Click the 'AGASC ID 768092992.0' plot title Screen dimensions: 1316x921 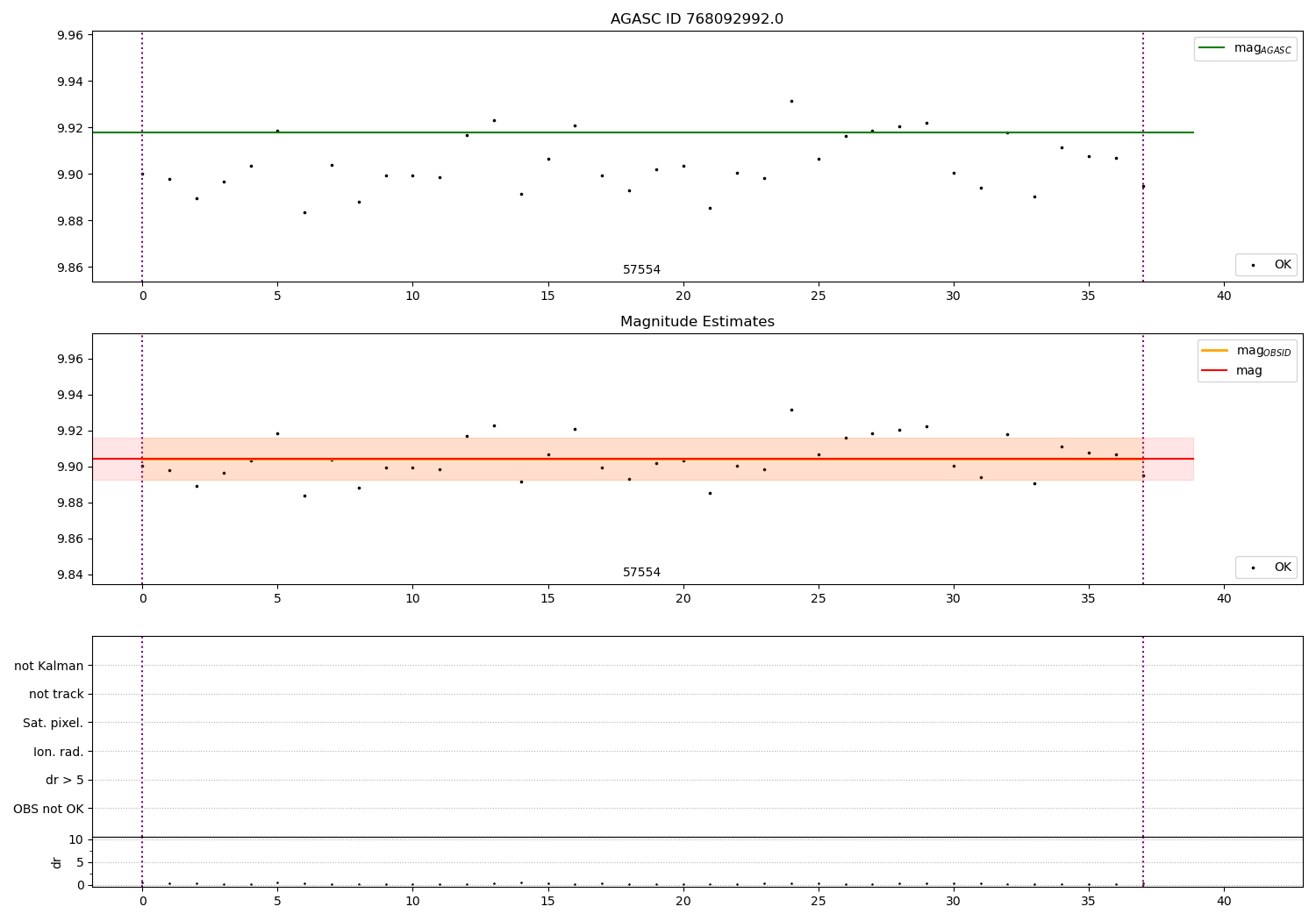coord(697,19)
